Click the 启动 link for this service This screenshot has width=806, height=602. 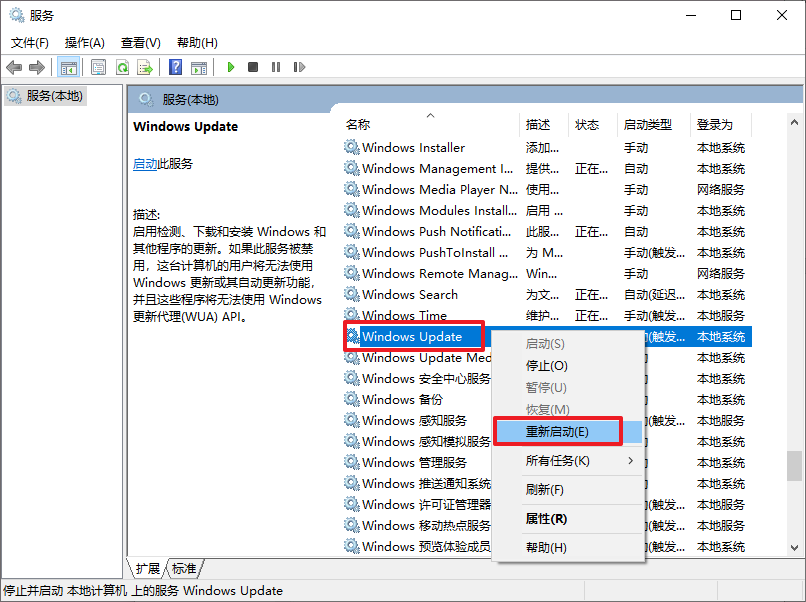coord(145,164)
